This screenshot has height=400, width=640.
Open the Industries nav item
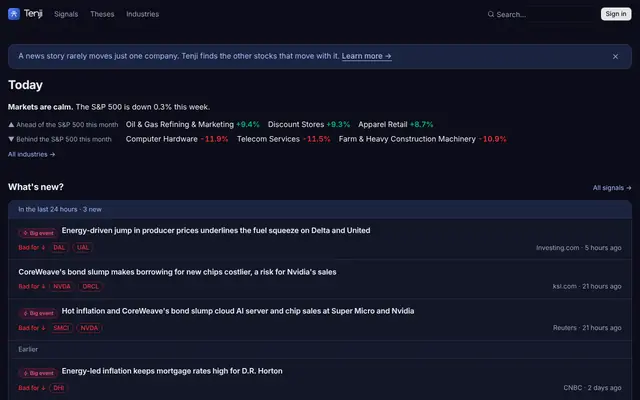142,14
